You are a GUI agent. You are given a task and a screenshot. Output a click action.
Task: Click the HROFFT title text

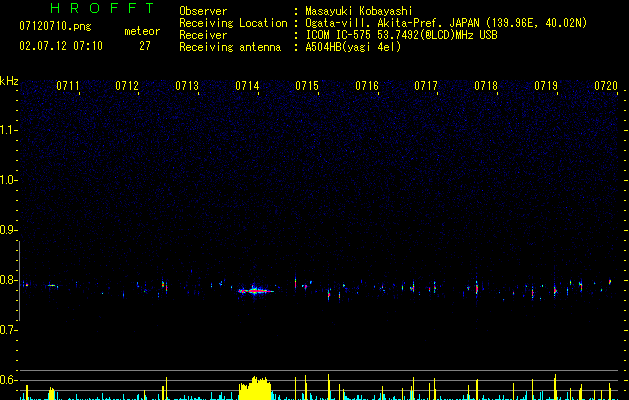click(x=103, y=8)
